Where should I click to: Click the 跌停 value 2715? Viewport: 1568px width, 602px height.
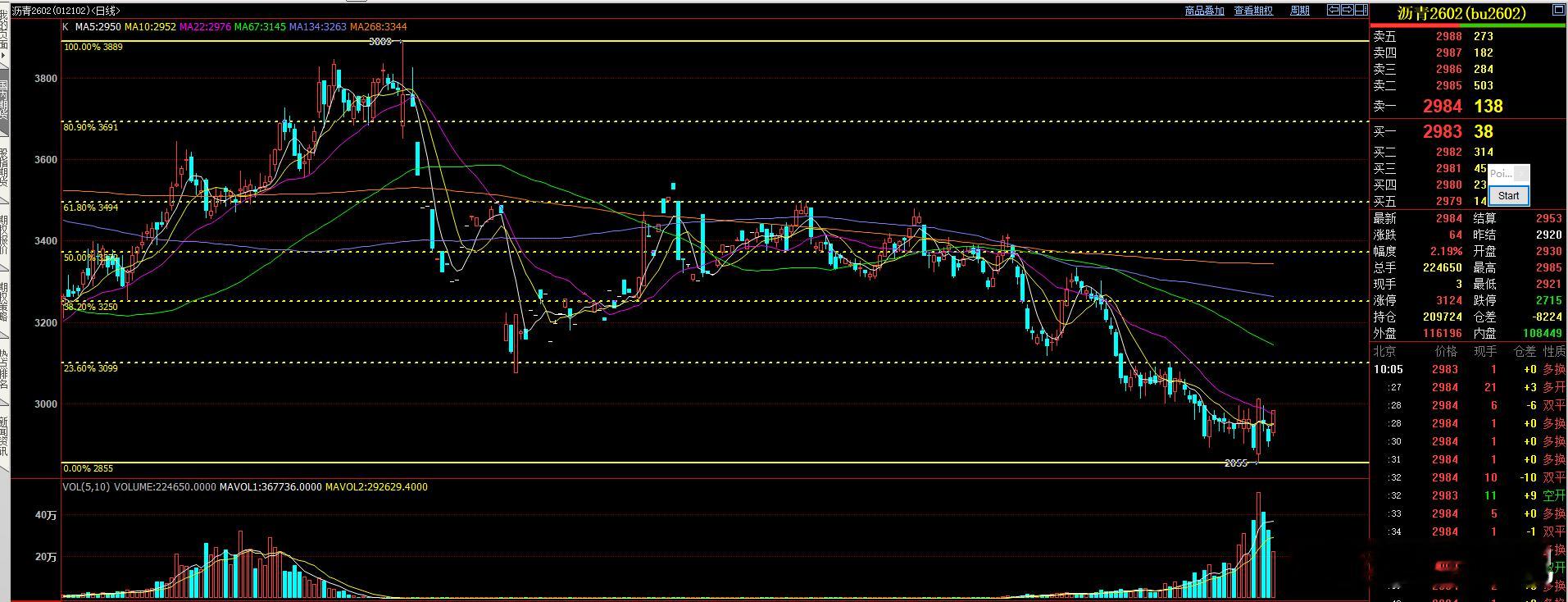(x=1548, y=300)
